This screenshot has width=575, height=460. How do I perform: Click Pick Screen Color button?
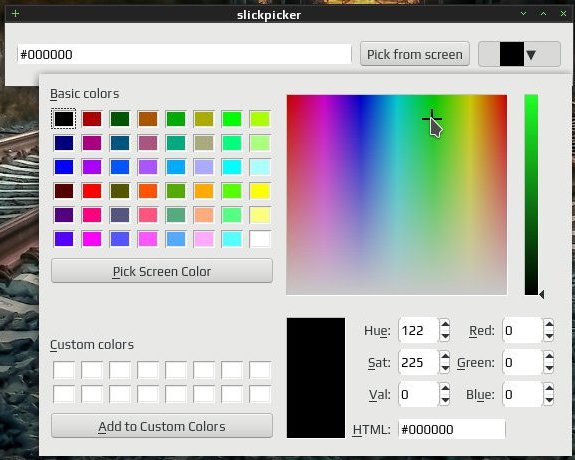coord(162,271)
